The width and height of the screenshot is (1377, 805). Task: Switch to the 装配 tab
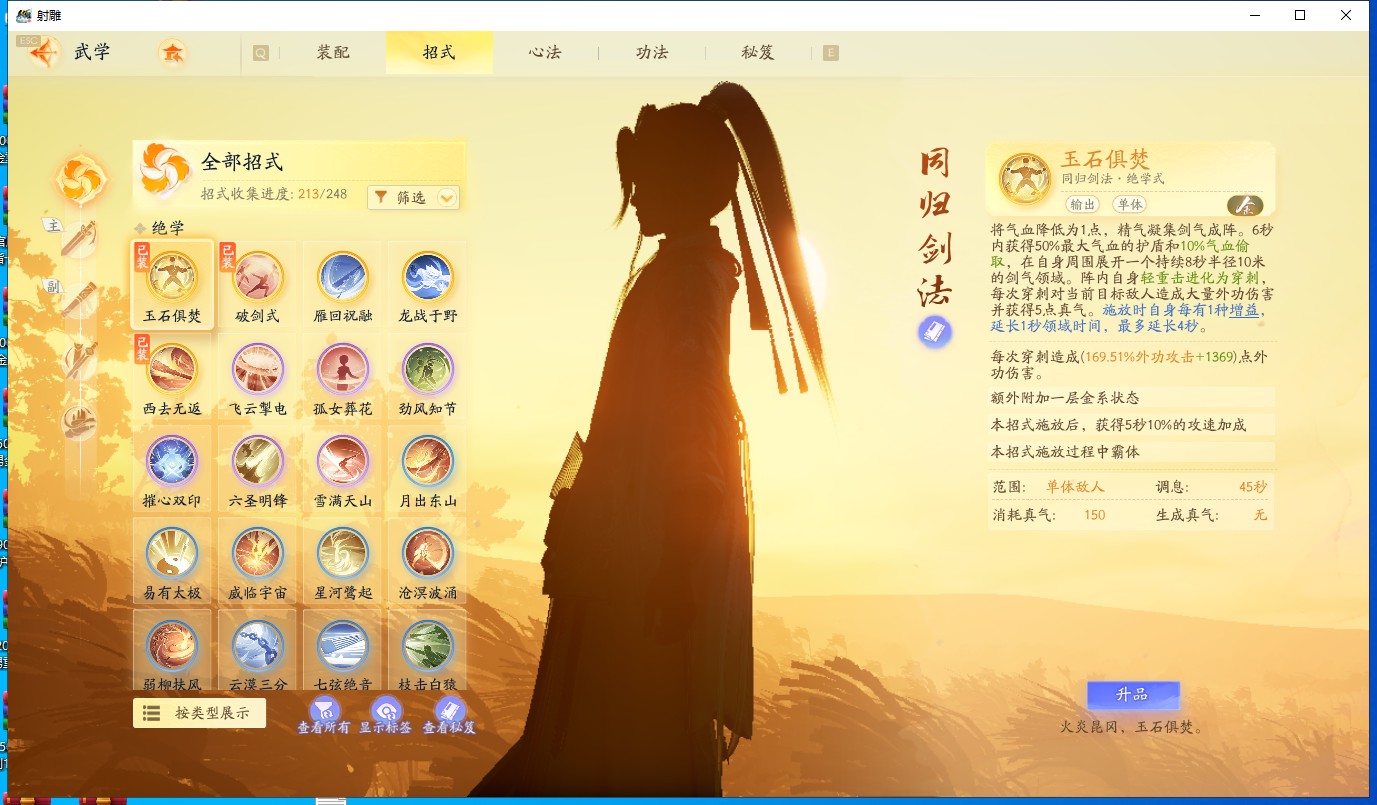(x=333, y=52)
